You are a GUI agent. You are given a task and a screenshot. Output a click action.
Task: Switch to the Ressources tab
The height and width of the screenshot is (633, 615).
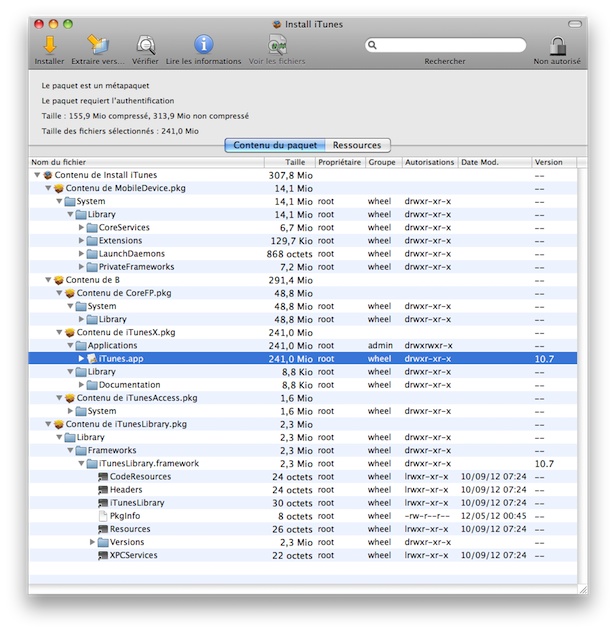pos(357,145)
